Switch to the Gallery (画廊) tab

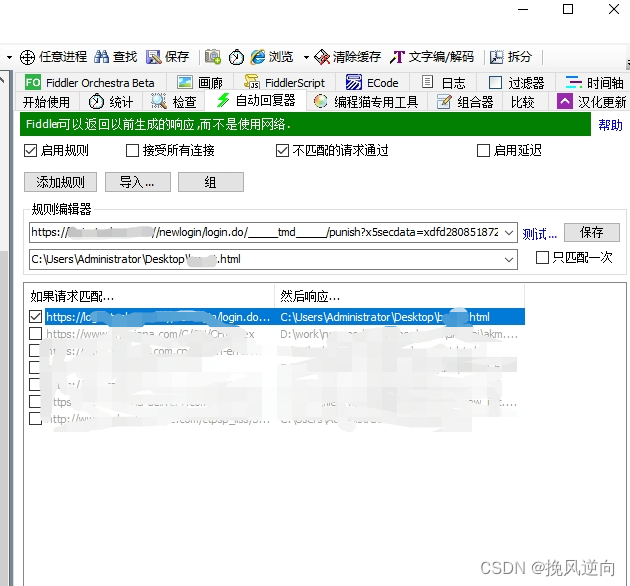coord(200,82)
